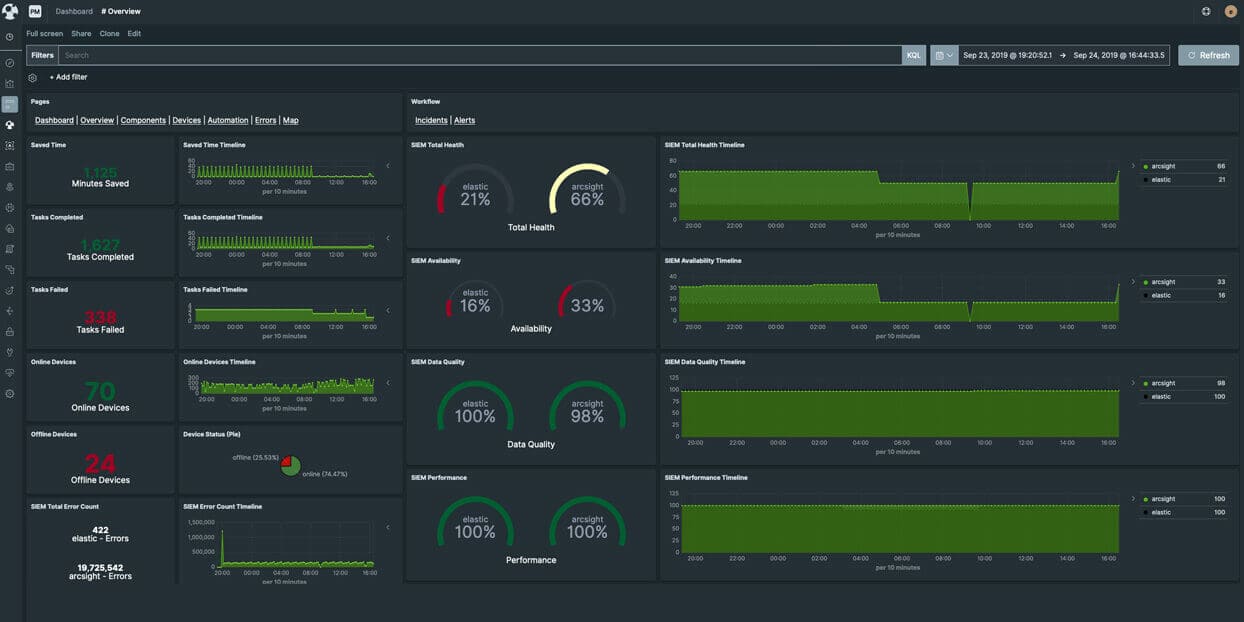This screenshot has height=622, width=1244.
Task: Click Share in the dashboard menu
Action: (x=81, y=33)
